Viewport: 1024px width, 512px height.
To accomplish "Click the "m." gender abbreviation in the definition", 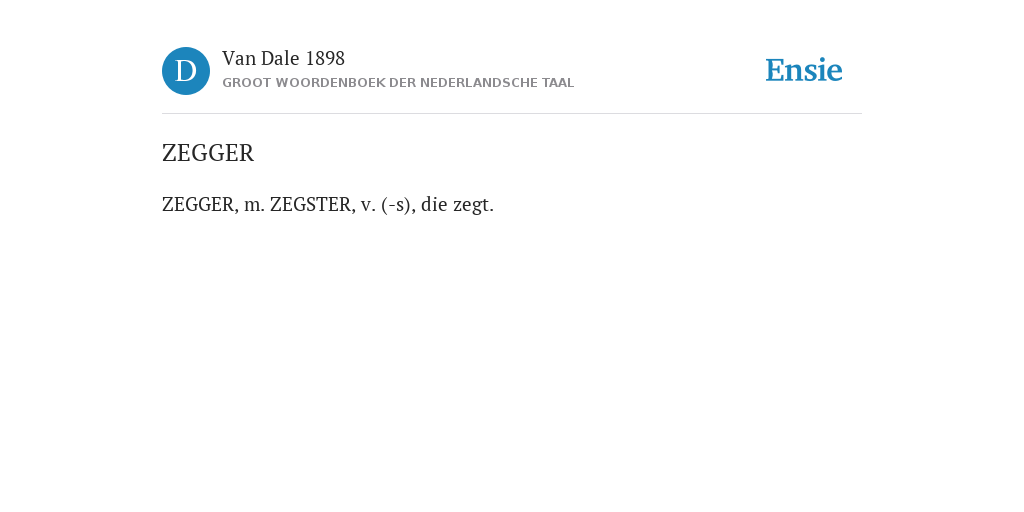I will coord(254,206).
